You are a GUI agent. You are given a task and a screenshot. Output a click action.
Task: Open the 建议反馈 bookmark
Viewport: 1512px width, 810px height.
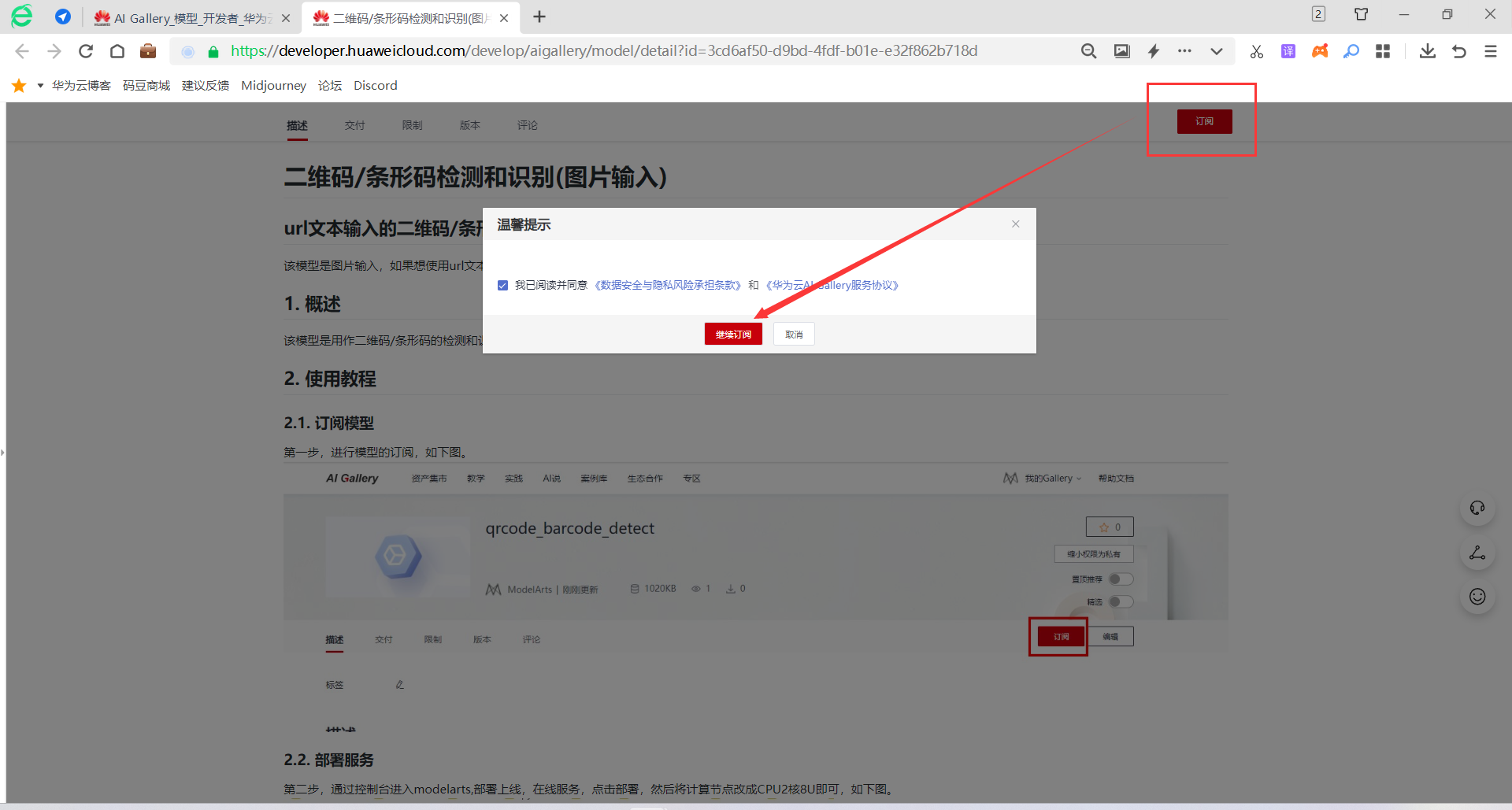(x=206, y=85)
